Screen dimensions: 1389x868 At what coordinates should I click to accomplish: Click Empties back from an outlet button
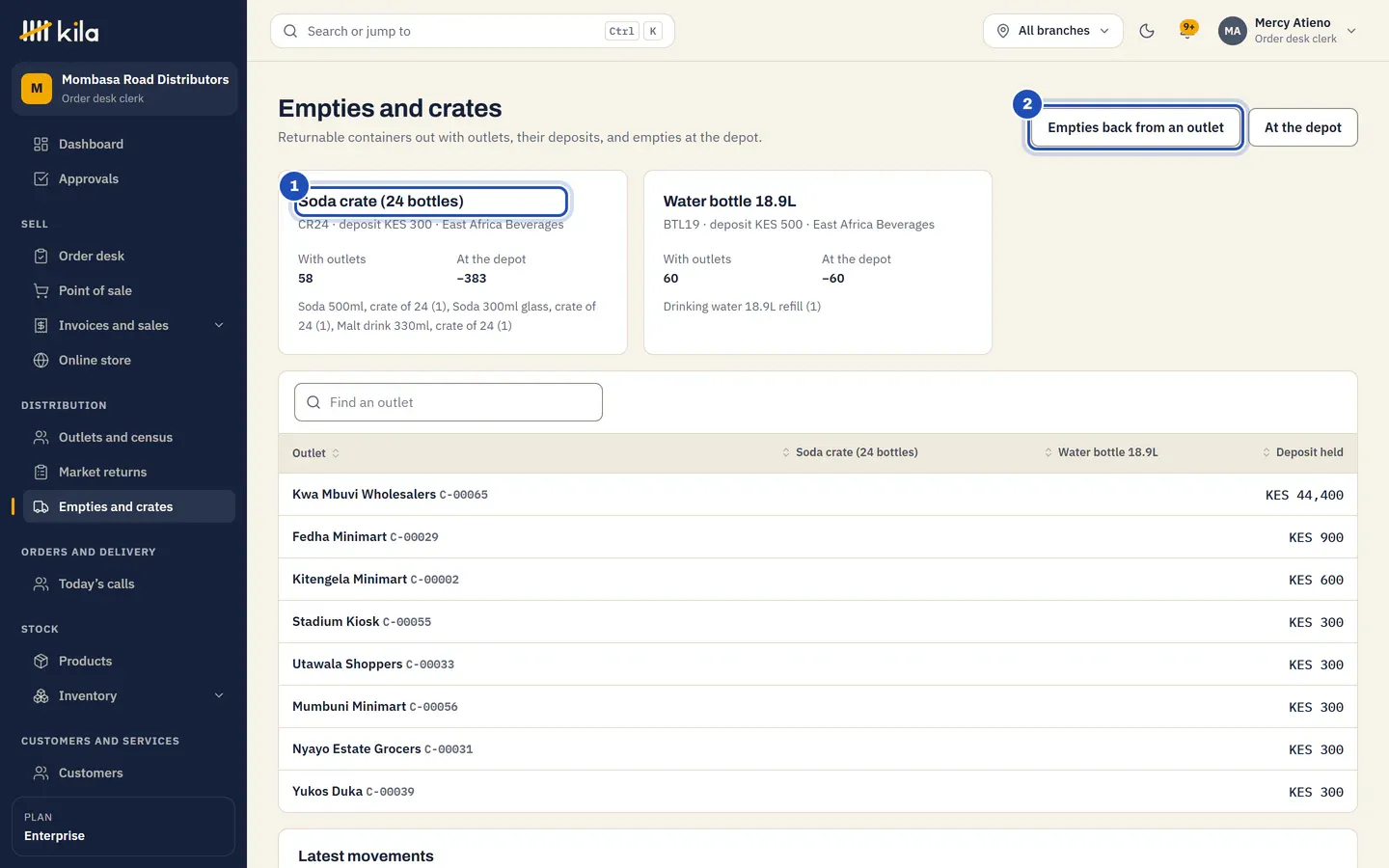(x=1135, y=127)
